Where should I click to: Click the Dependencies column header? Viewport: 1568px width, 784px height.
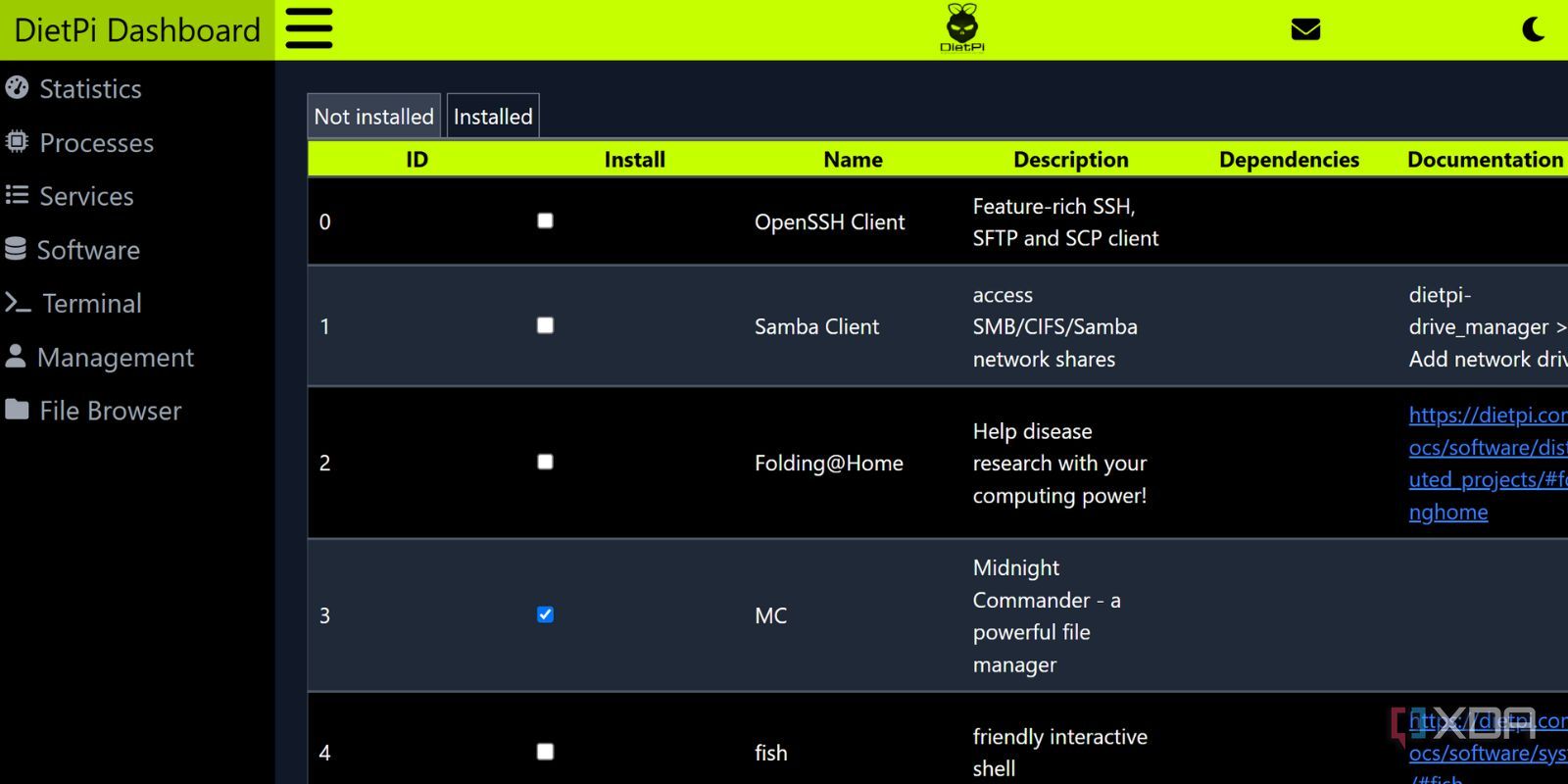pyautogui.click(x=1290, y=160)
